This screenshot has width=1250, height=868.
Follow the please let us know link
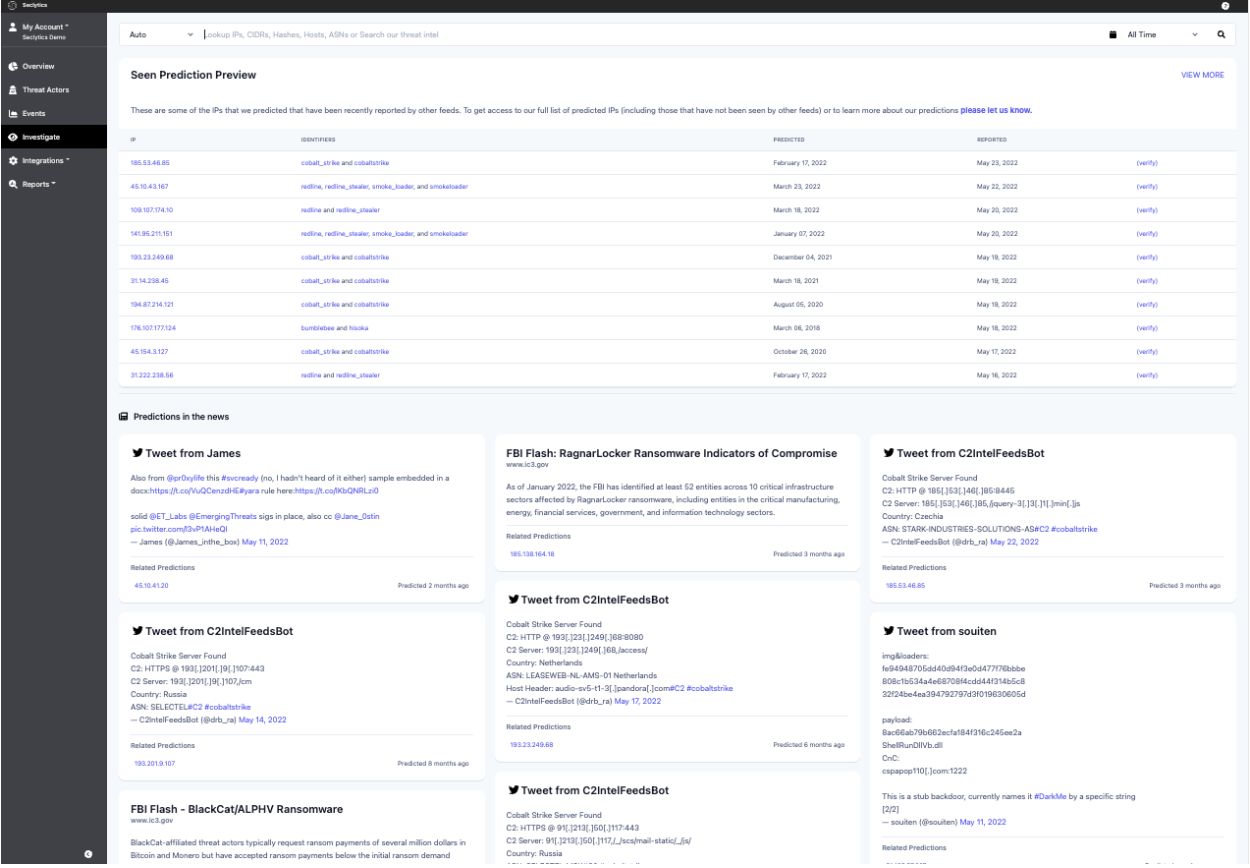click(996, 110)
